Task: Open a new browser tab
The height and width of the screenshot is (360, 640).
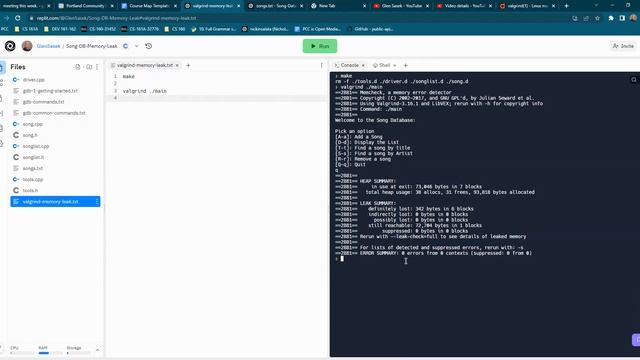Action: click(x=566, y=6)
